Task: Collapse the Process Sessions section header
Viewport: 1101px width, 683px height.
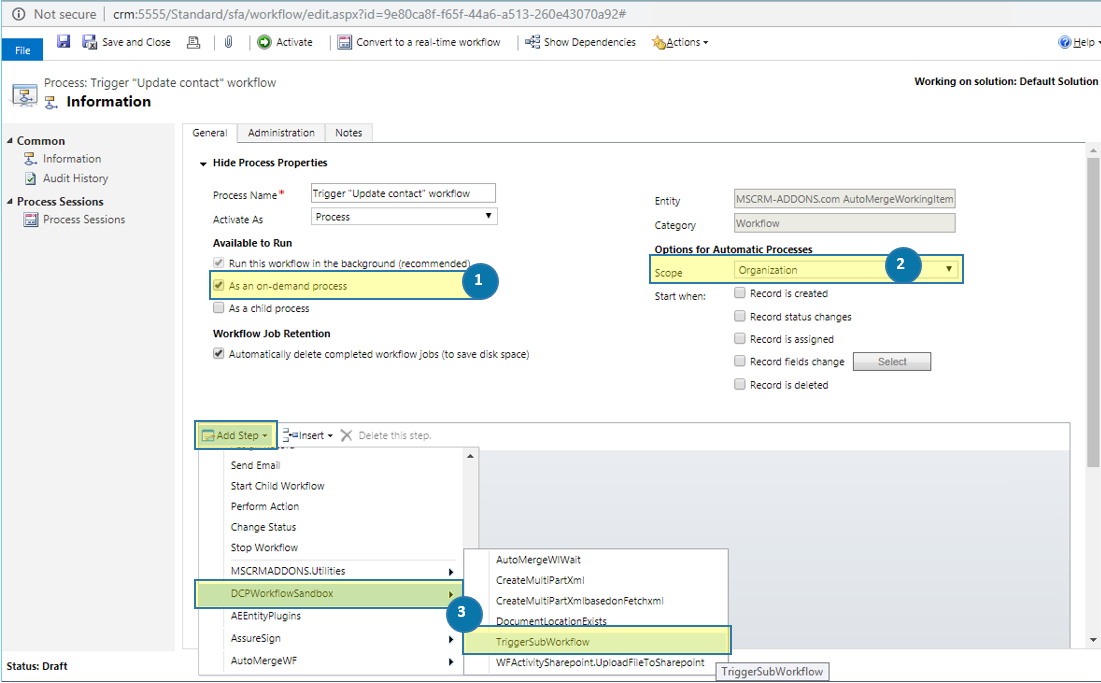Action: pyautogui.click(x=10, y=201)
